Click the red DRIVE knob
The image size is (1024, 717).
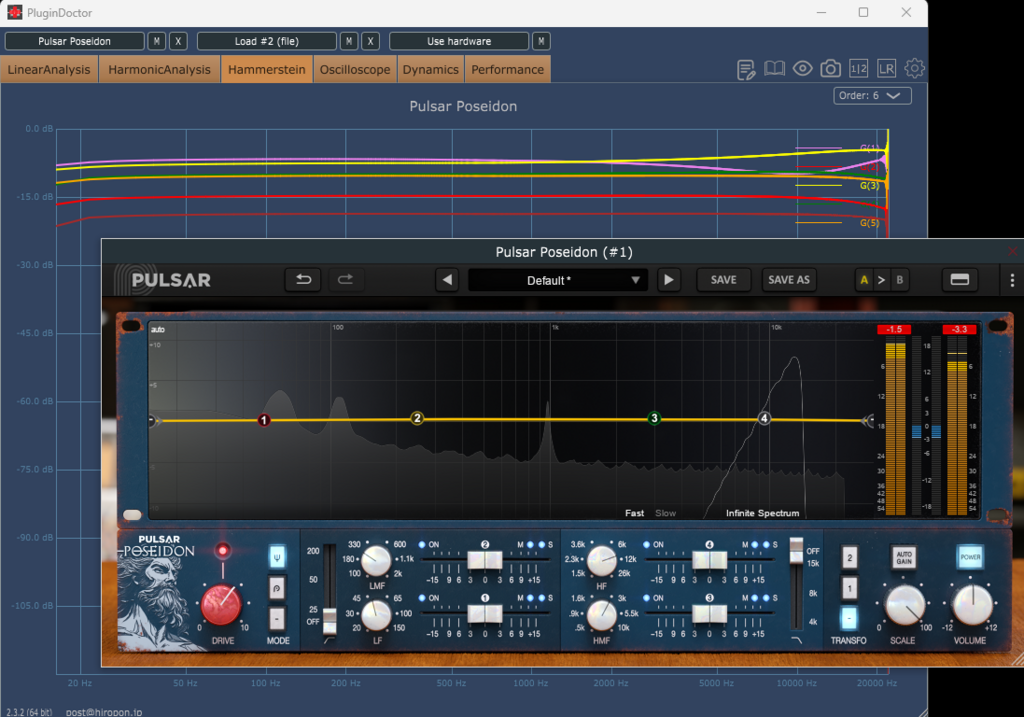tap(221, 604)
